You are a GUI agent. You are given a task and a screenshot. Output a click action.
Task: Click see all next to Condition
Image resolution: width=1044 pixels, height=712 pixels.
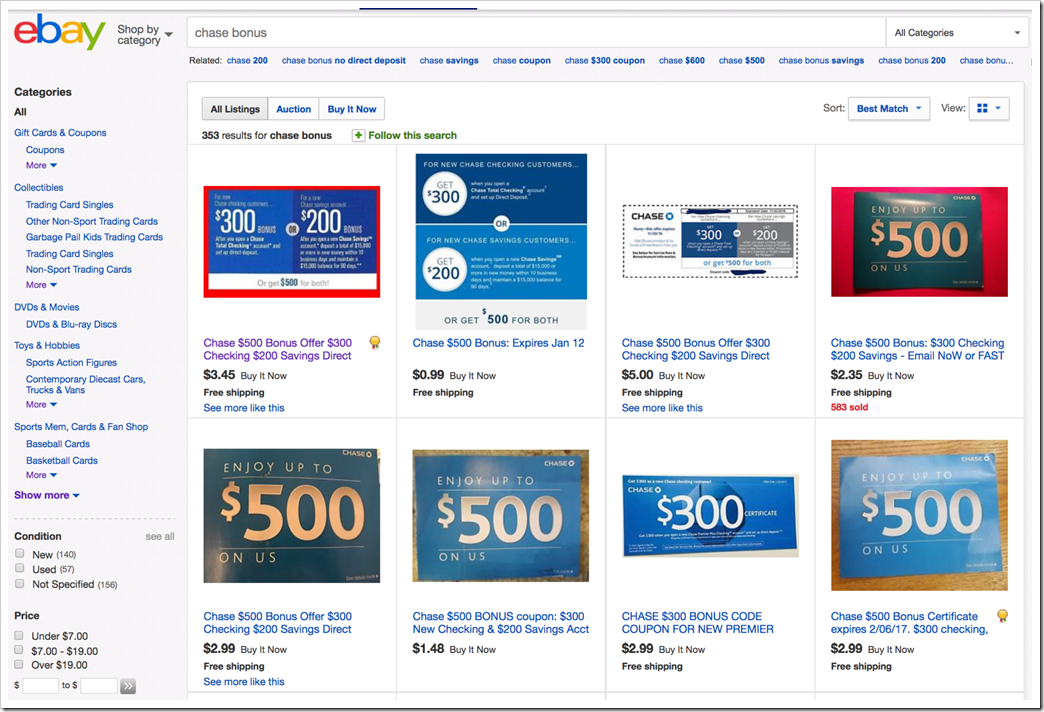pos(160,536)
